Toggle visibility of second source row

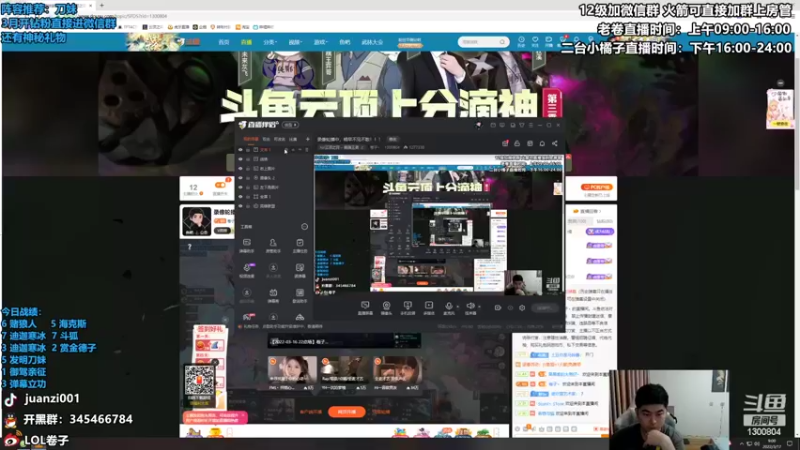(240, 159)
